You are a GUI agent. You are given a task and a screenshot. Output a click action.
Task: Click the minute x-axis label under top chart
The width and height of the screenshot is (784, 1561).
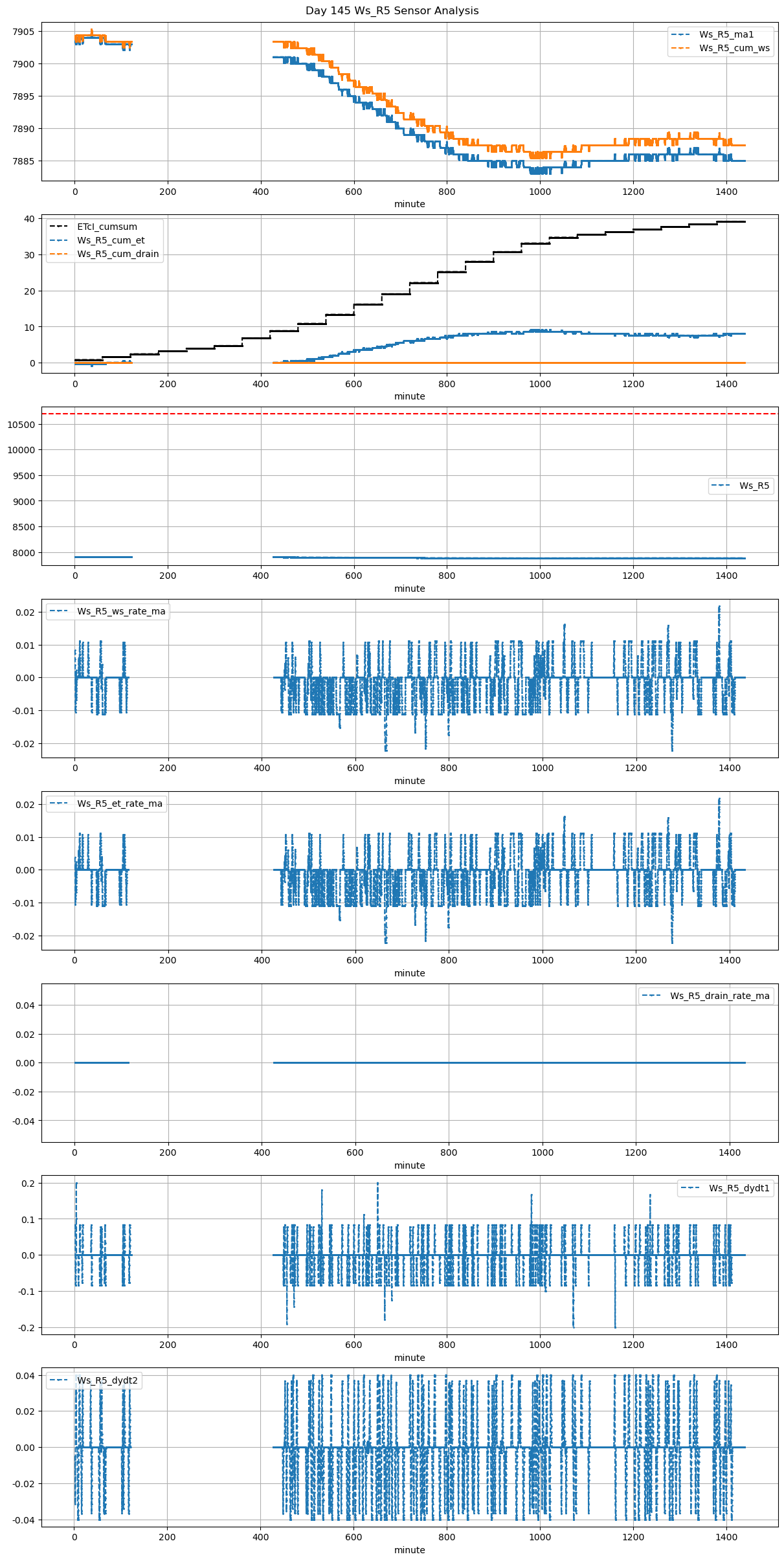409,204
